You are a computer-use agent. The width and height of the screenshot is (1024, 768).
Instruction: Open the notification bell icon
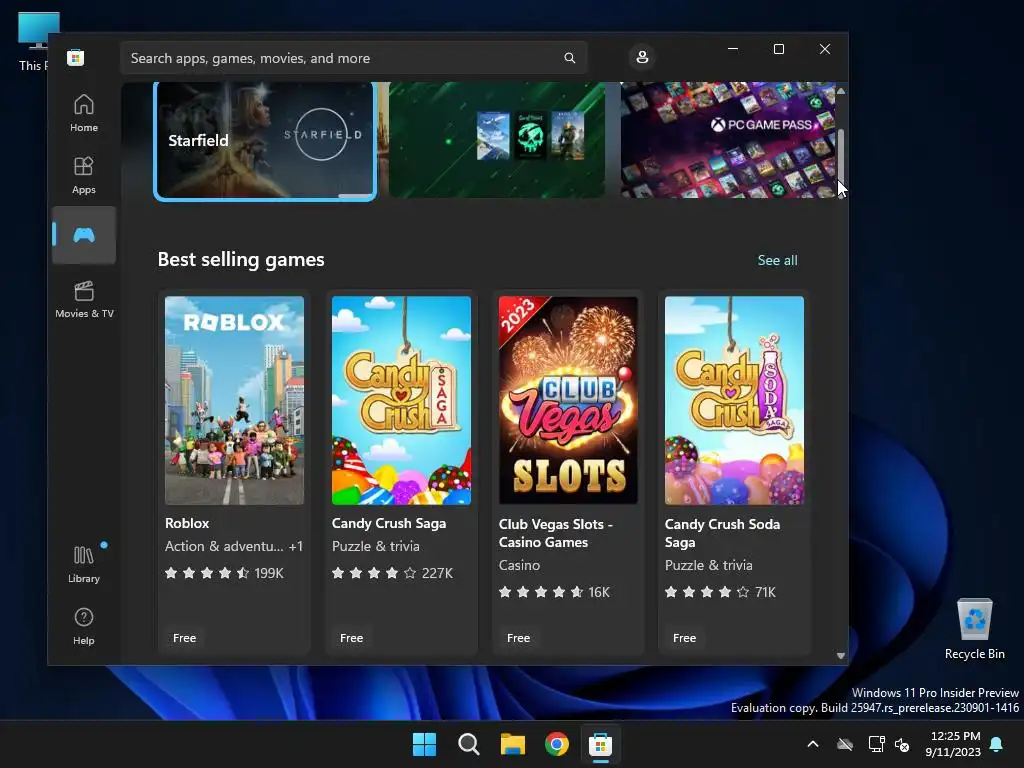[997, 744]
